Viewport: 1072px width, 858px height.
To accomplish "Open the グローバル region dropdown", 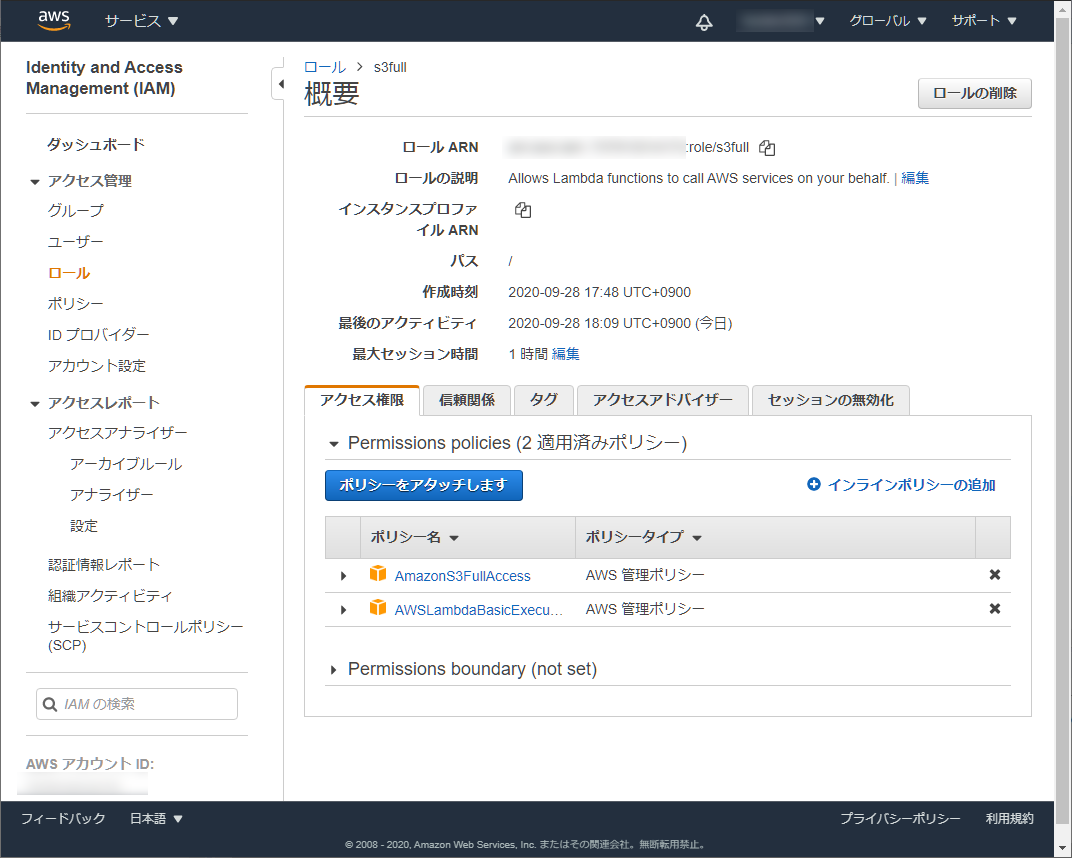I will pos(887,21).
